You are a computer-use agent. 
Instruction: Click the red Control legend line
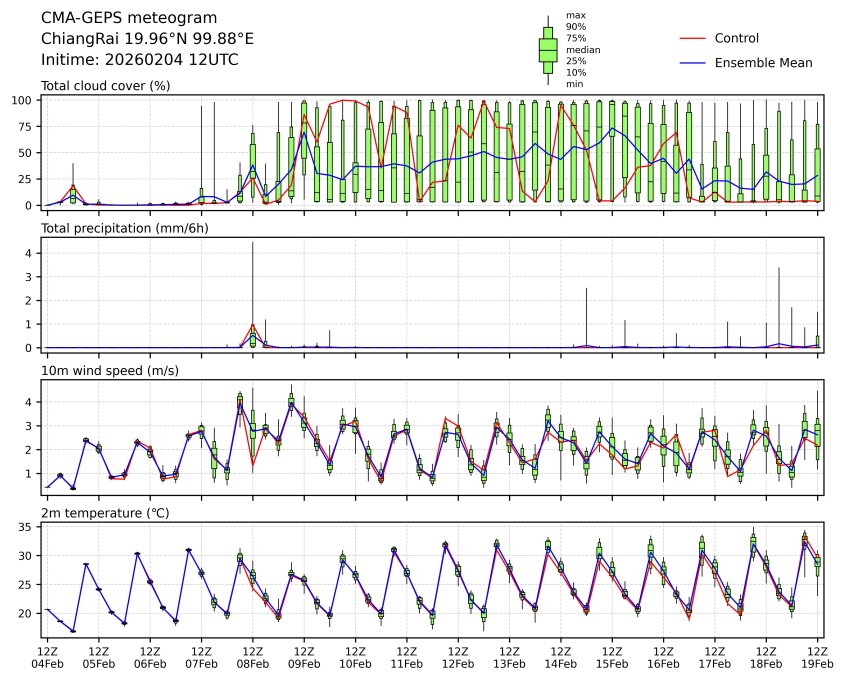click(692, 39)
